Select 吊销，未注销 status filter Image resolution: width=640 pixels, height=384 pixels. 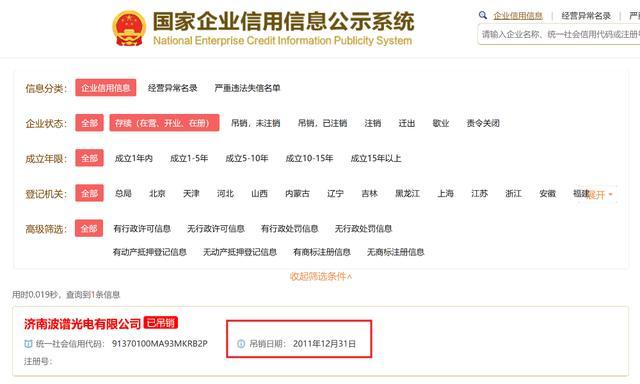[256, 123]
